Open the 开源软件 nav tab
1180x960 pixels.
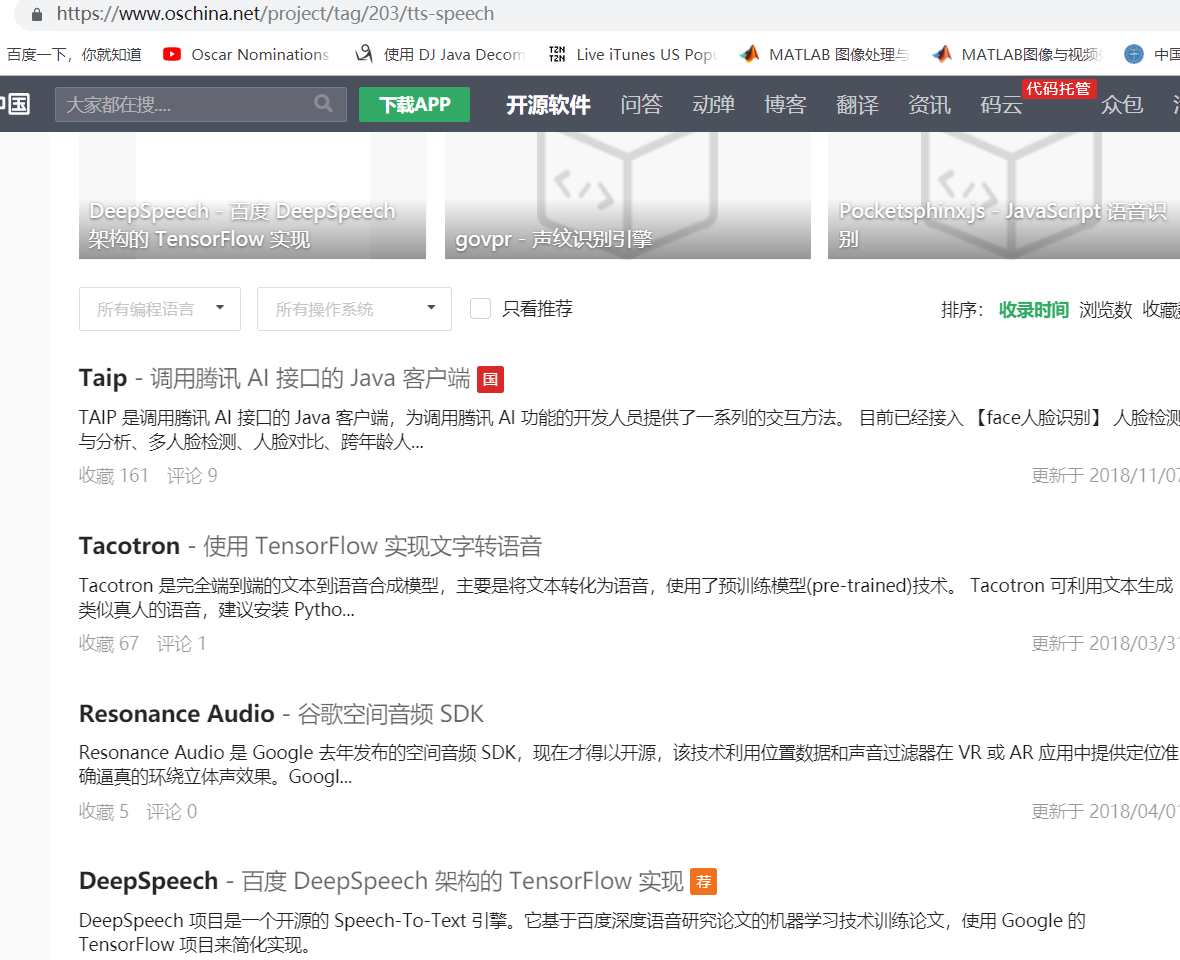548,105
